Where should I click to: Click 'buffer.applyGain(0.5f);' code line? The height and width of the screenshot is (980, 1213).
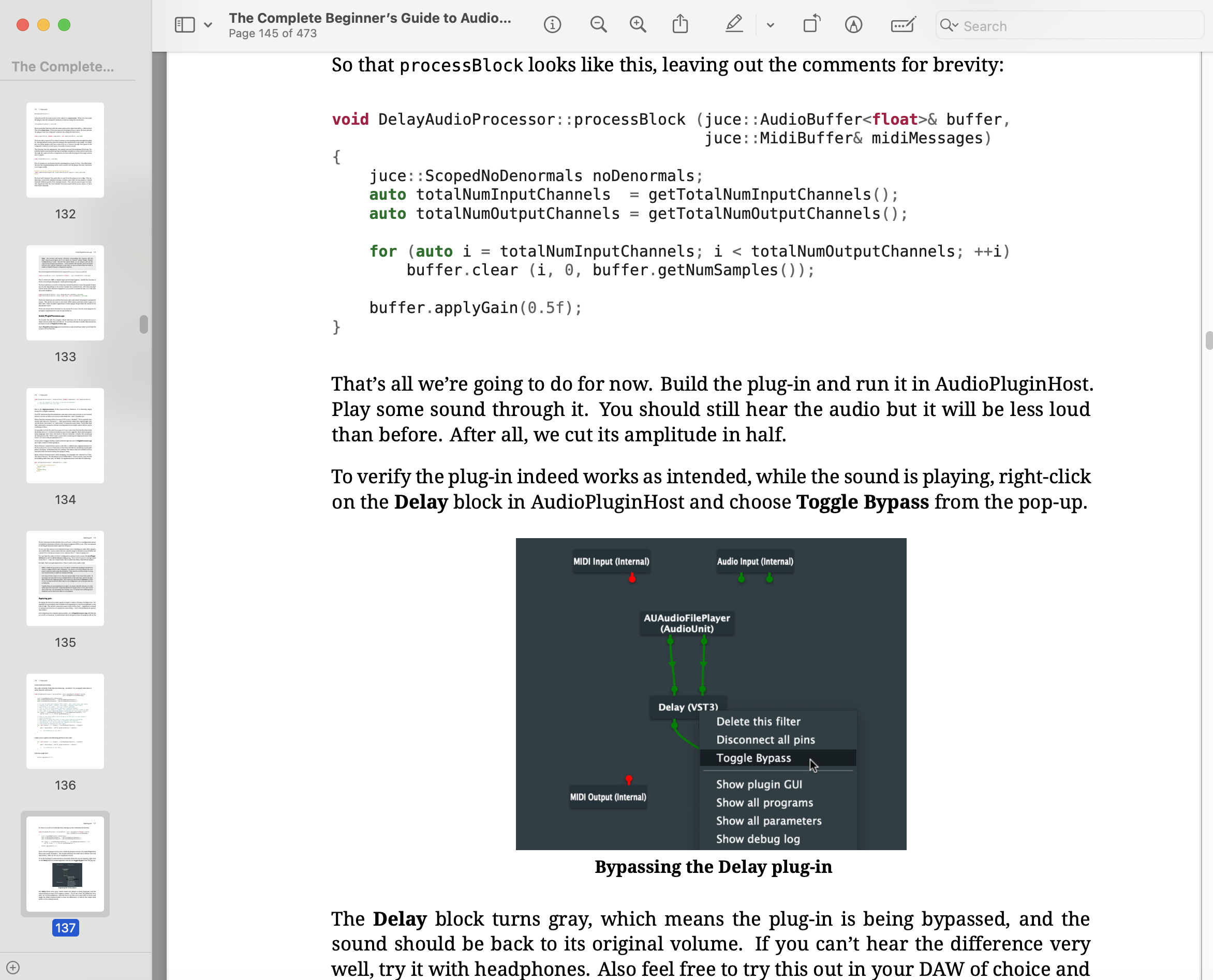(475, 308)
